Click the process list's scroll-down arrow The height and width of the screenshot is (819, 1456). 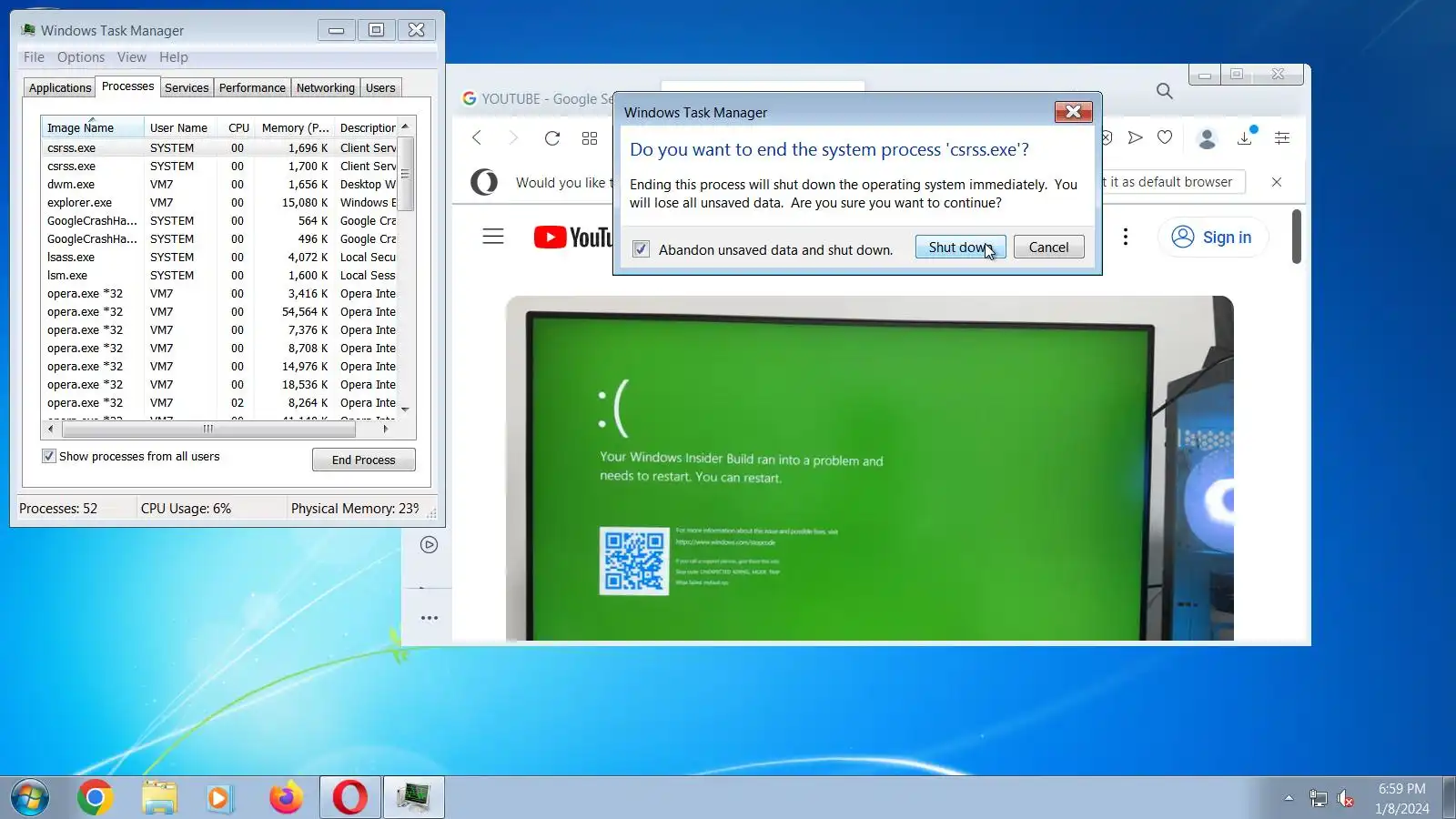(406, 410)
